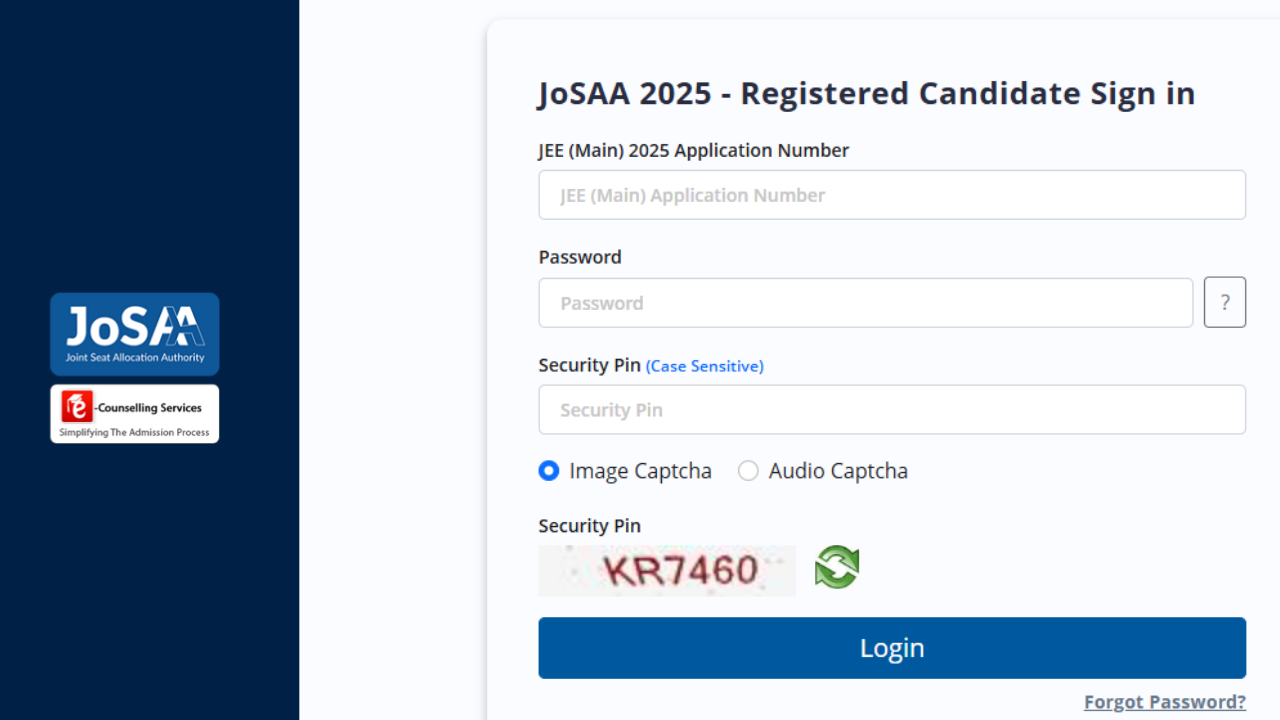
Task: Click the JoSAA logo
Action: point(135,327)
